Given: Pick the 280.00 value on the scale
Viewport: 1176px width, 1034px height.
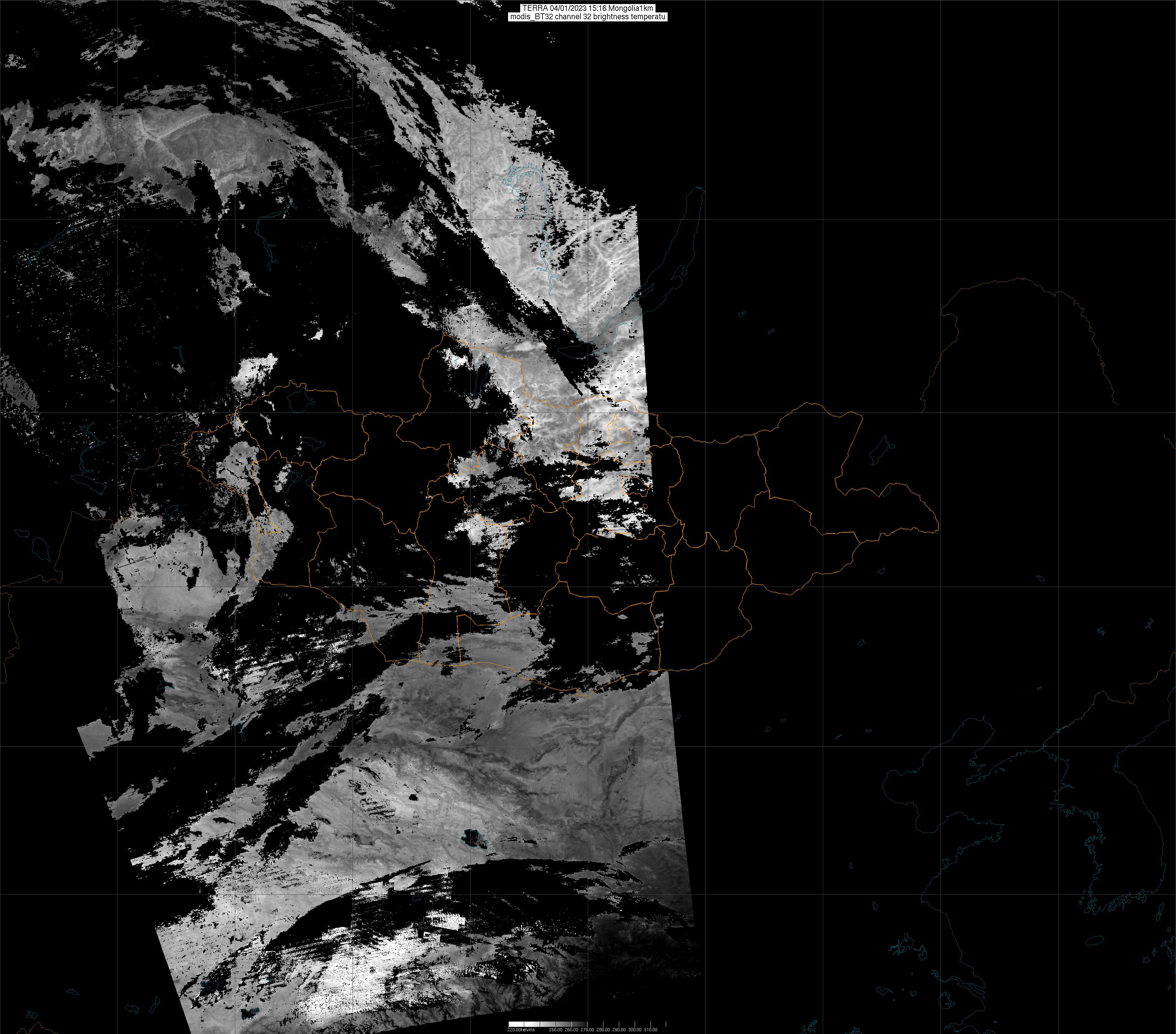Looking at the screenshot, I should 603,1029.
